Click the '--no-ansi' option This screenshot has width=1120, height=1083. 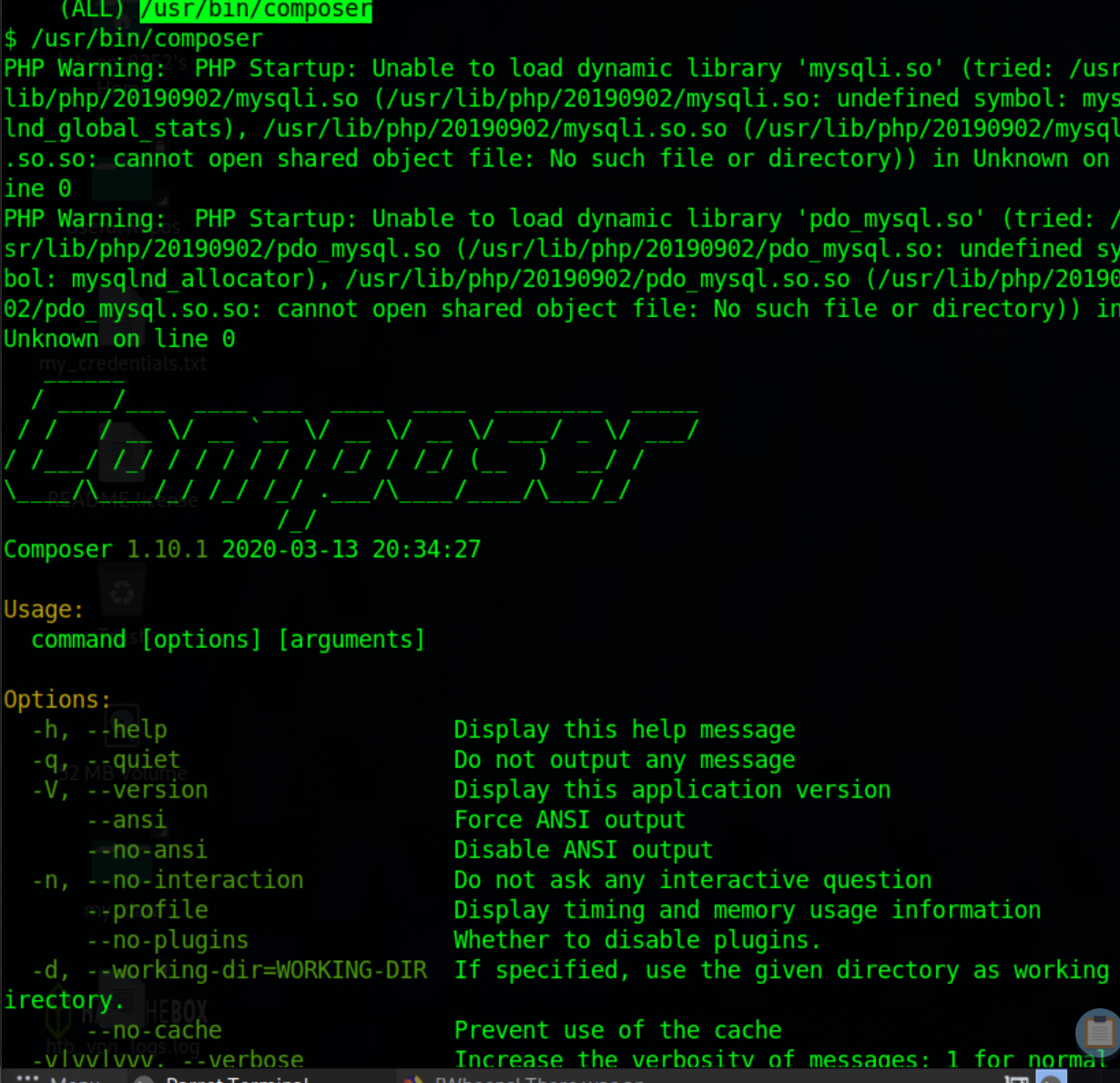pos(147,850)
